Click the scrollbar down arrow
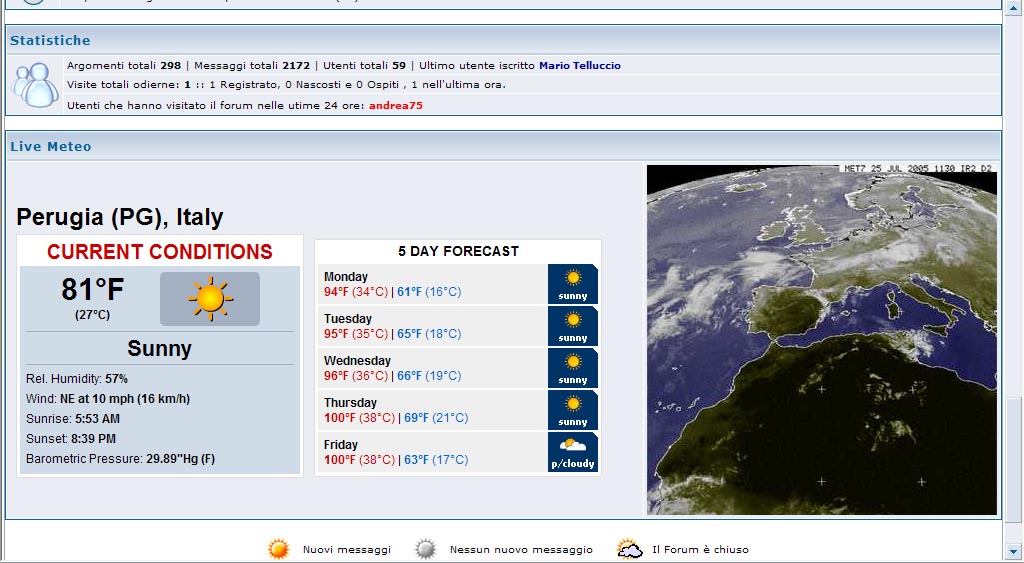Image resolution: width=1024 pixels, height=563 pixels. pyautogui.click(x=1014, y=551)
